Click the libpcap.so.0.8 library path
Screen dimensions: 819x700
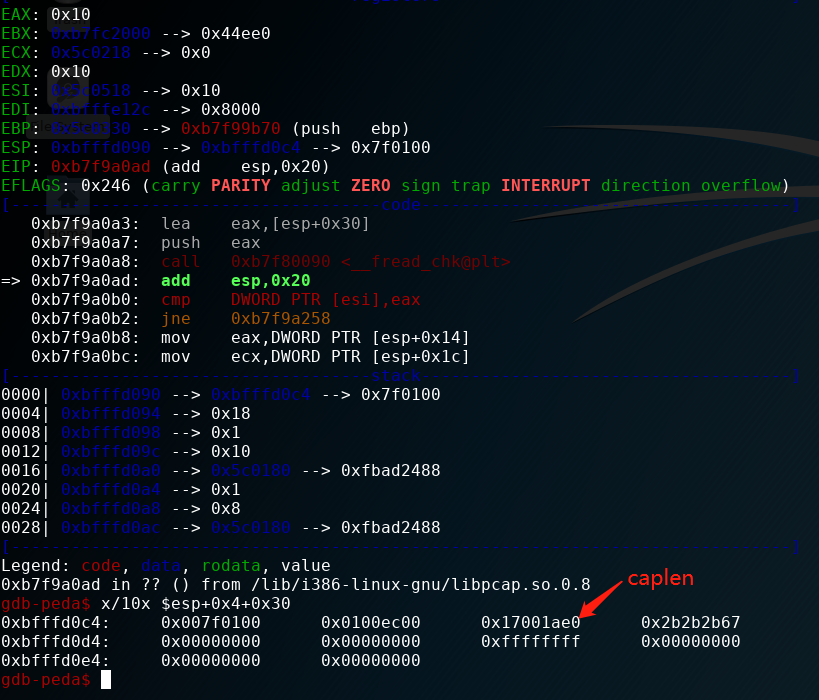tap(421, 585)
